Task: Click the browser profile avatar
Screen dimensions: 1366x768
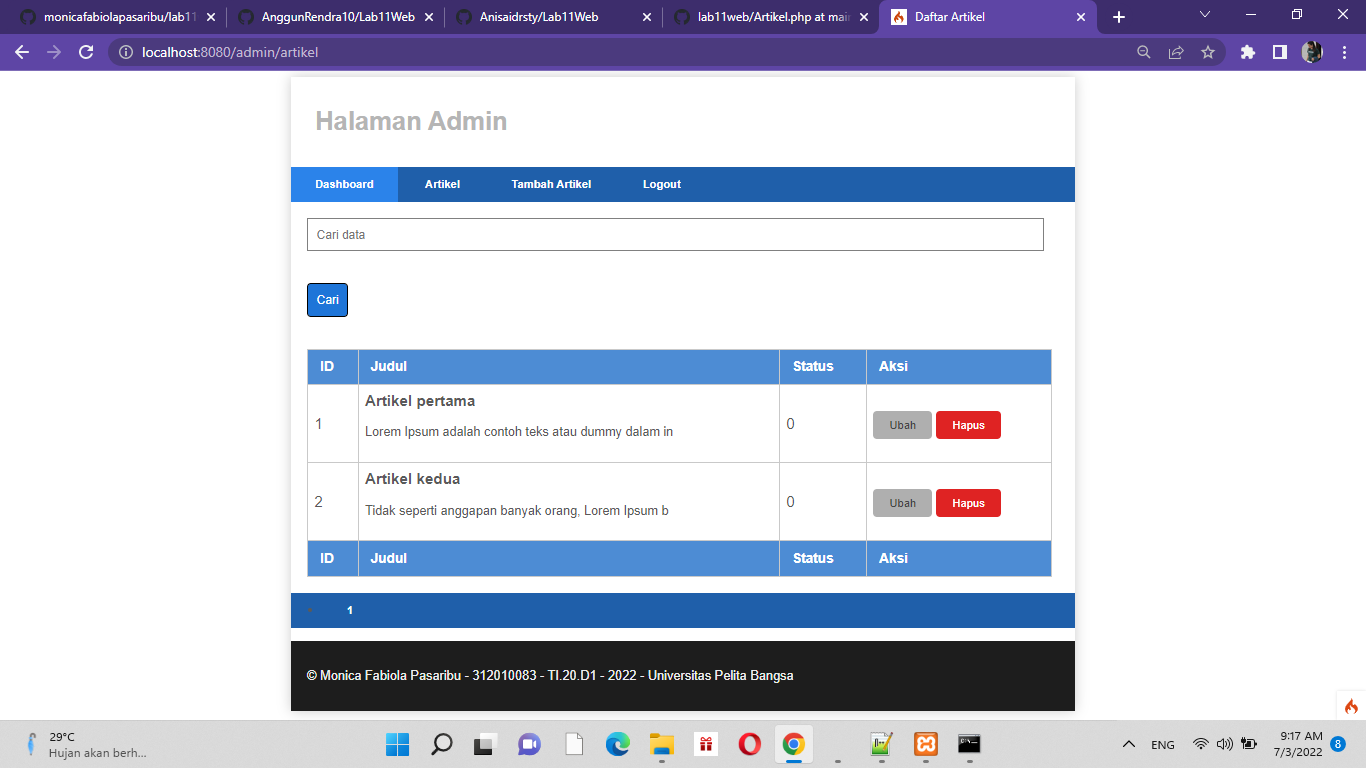Action: [x=1311, y=52]
